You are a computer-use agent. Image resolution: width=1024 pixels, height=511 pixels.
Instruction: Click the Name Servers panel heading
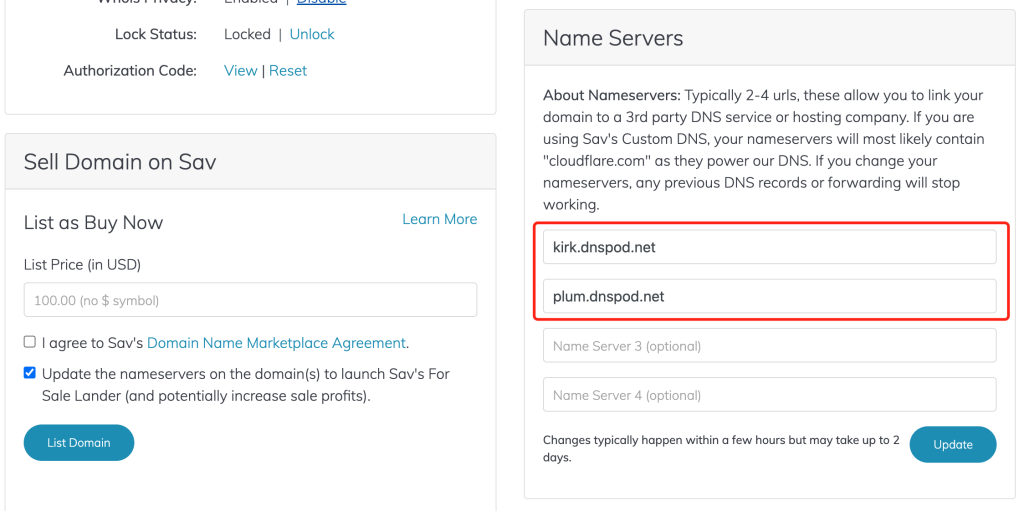tap(613, 39)
